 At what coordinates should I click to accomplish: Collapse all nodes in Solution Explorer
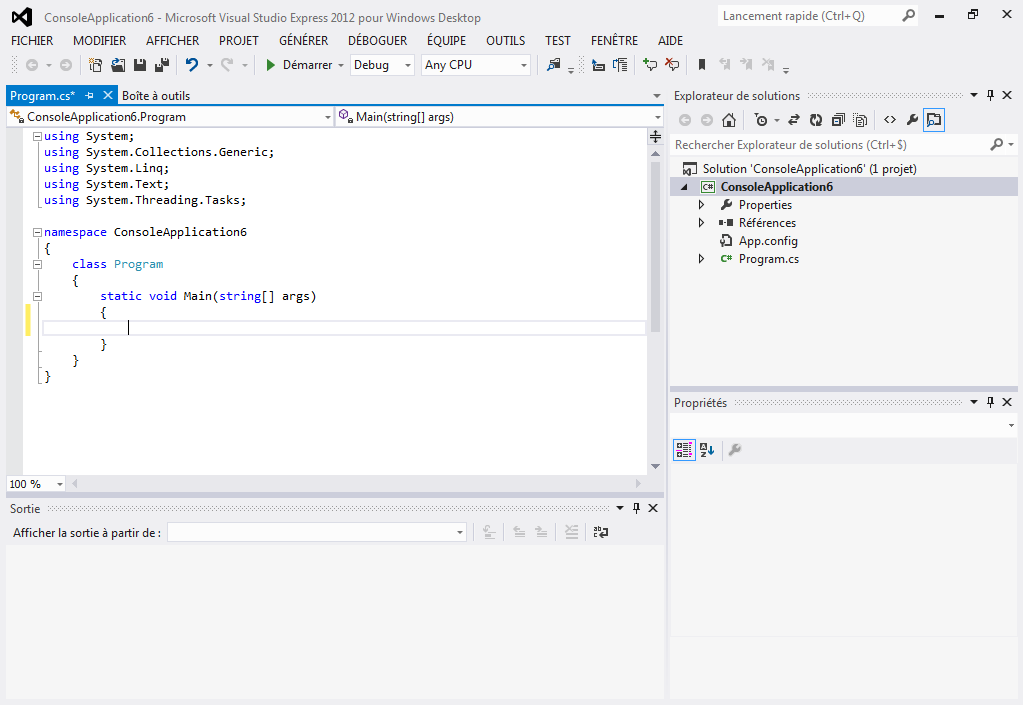[838, 120]
